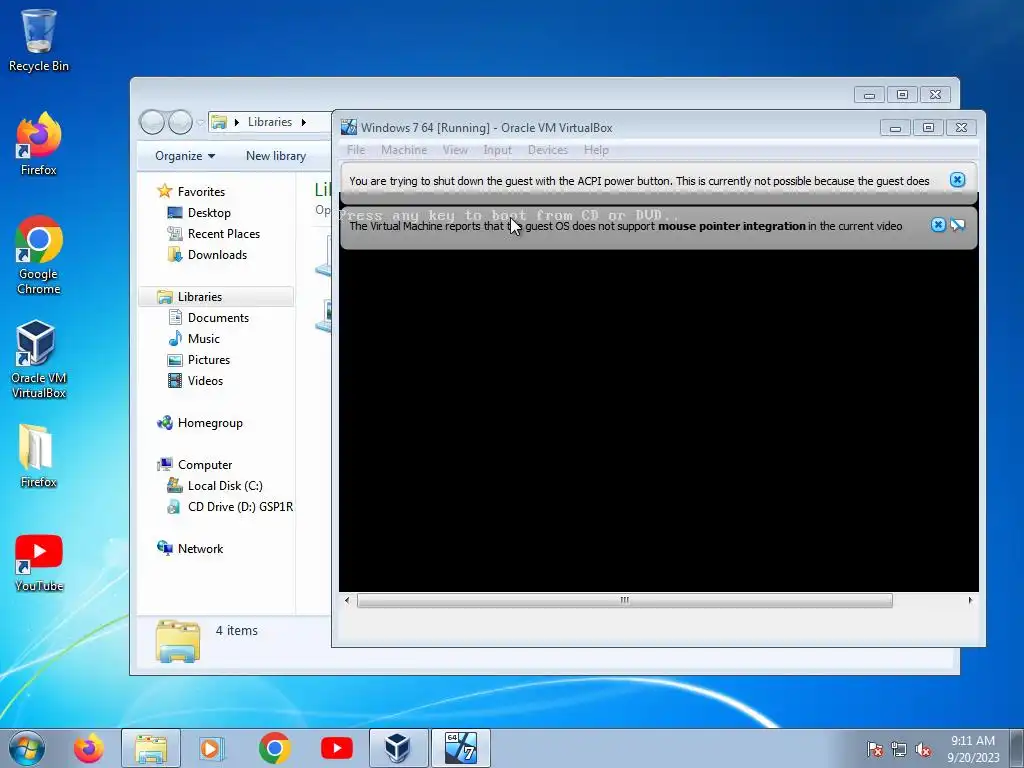The image size is (1024, 768).
Task: Click Action Center flag tray icon
Action: pyautogui.click(x=874, y=750)
